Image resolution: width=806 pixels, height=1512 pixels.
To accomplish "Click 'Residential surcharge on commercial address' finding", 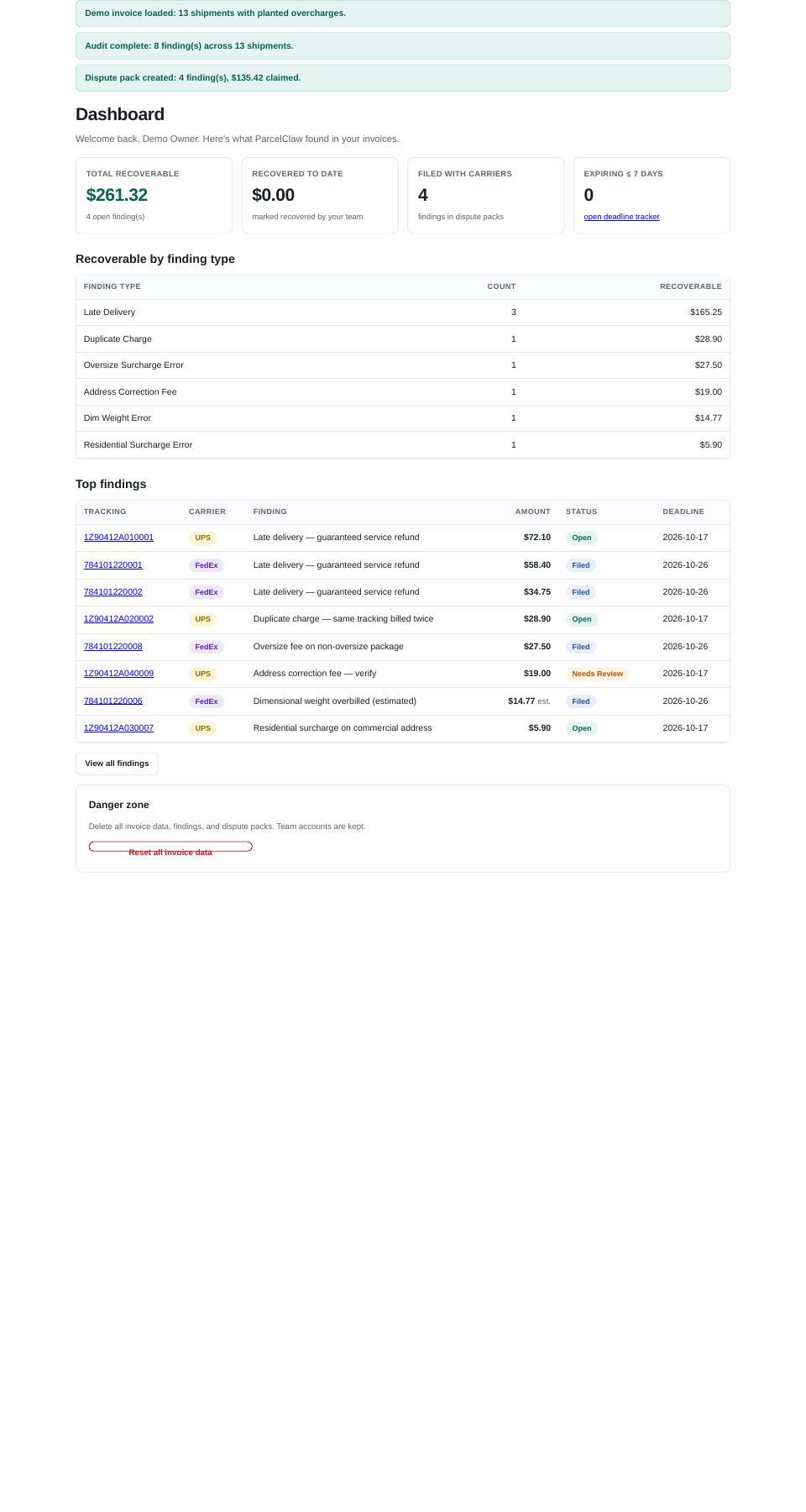I will pos(343,728).
